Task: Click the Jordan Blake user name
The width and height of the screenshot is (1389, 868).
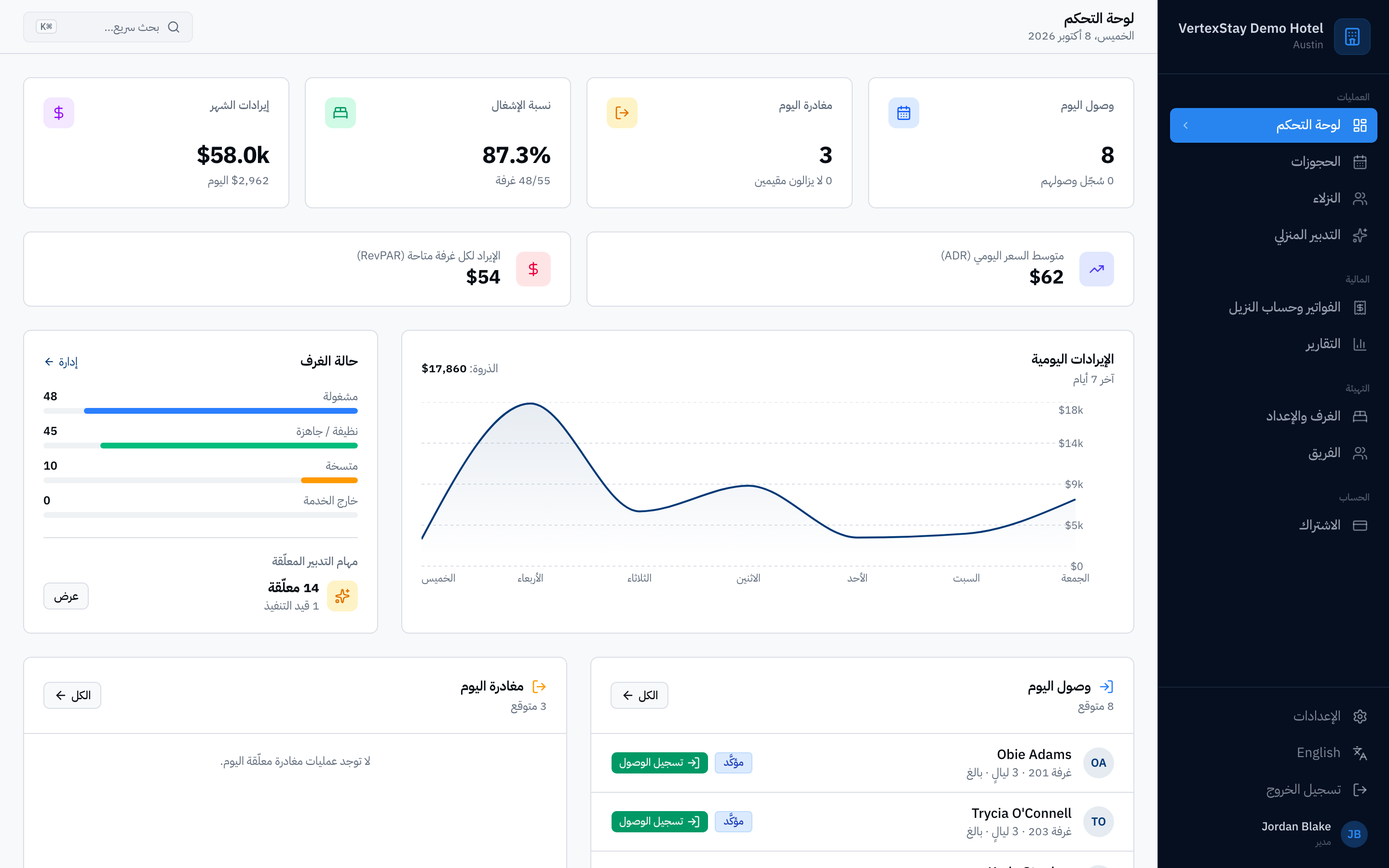Action: tap(1296, 827)
